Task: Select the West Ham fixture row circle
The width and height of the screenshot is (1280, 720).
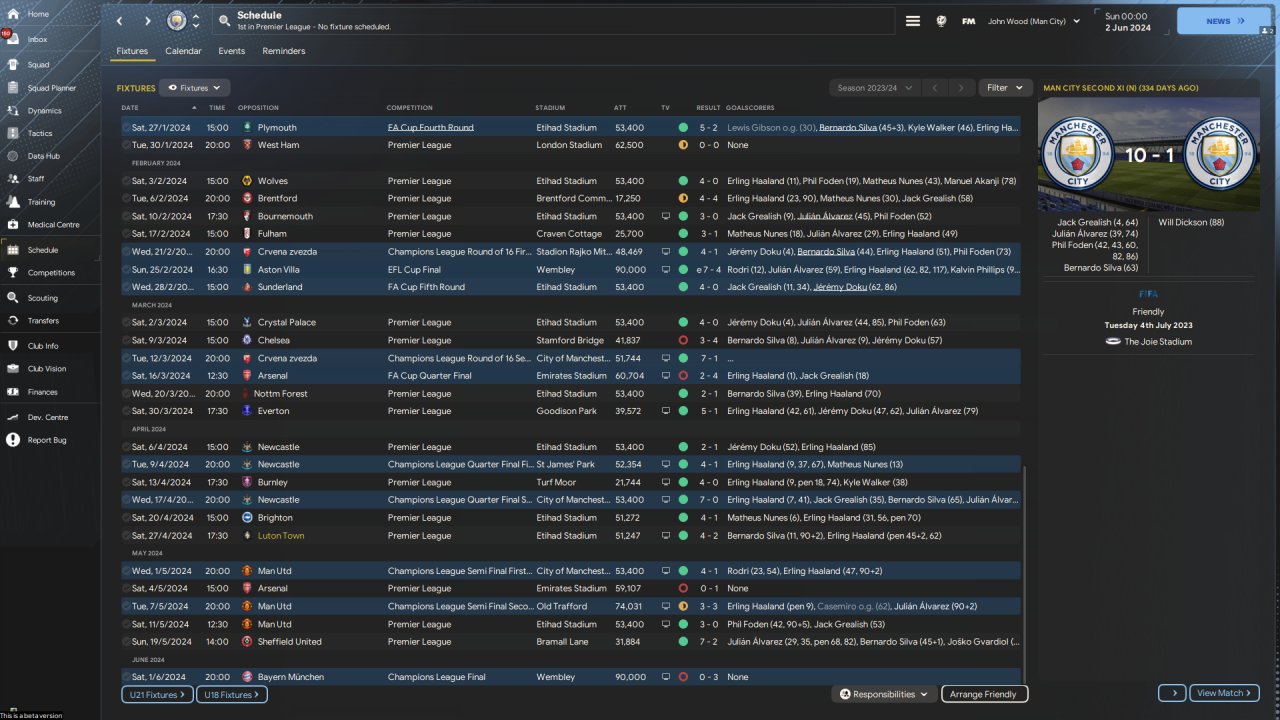Action: (x=127, y=145)
